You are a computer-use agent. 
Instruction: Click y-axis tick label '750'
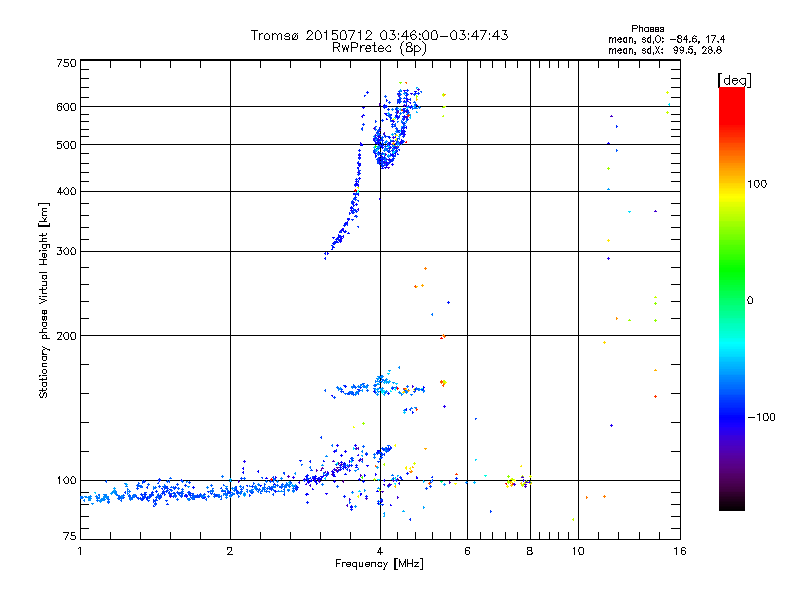[66, 63]
